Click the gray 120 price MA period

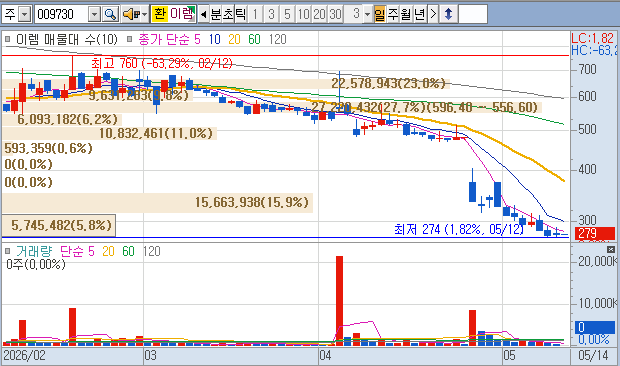(278, 39)
